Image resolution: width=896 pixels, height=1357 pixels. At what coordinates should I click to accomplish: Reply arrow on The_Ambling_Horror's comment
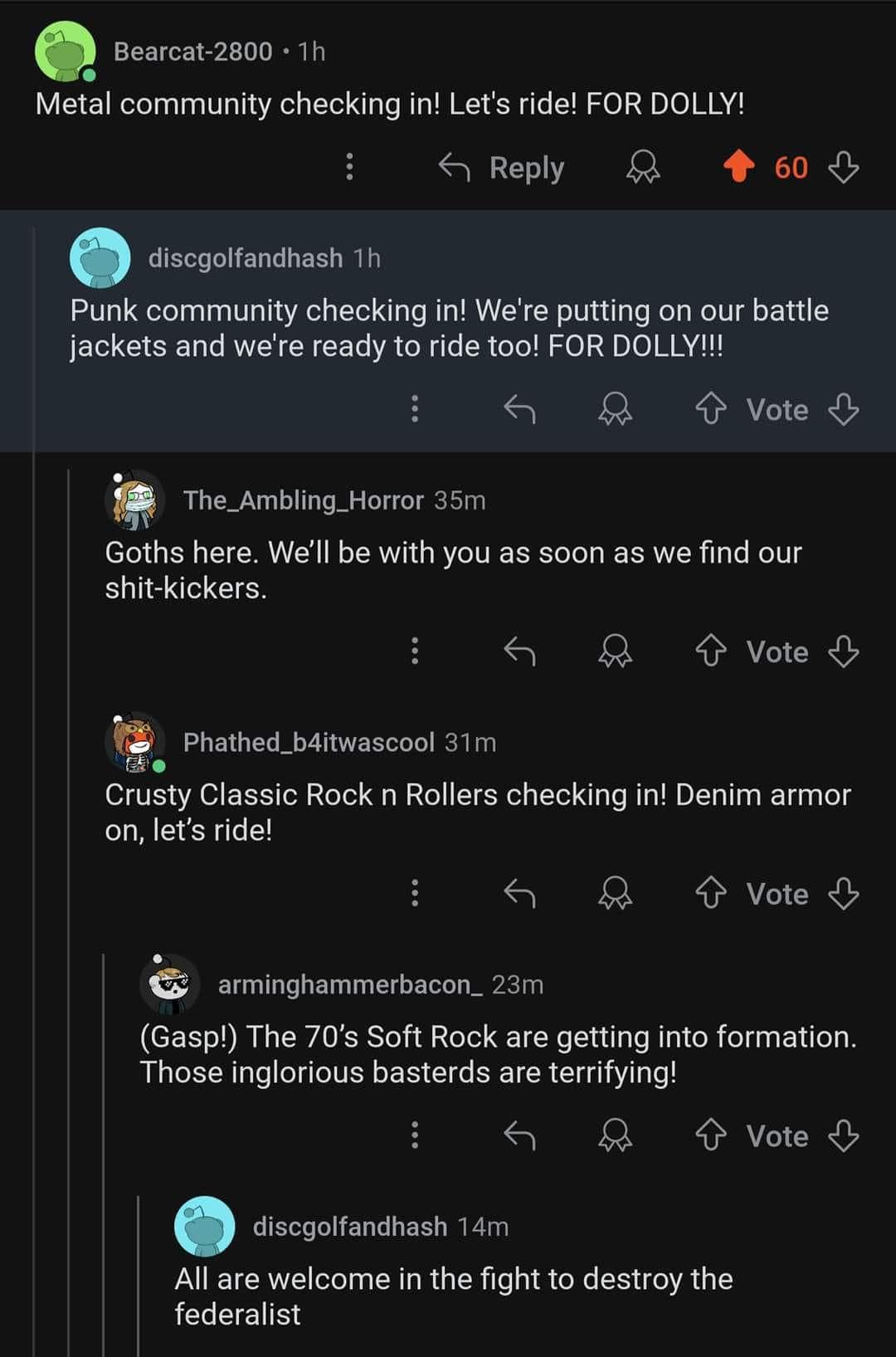click(x=520, y=652)
